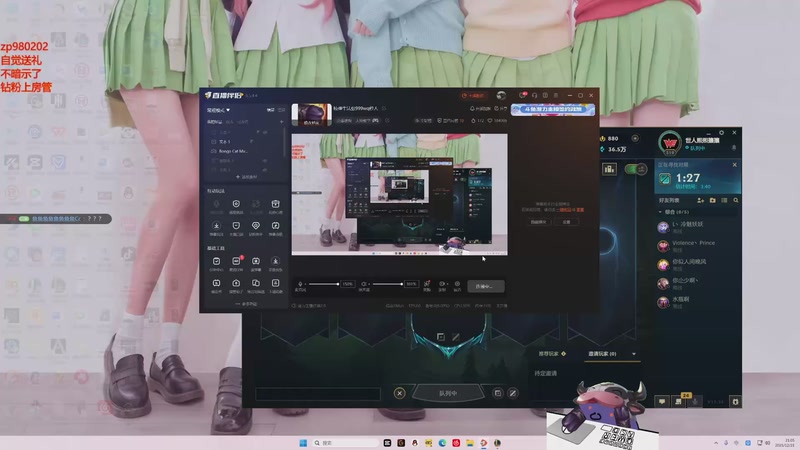This screenshot has height=450, width=800.
Task: Click the list view icon in friends list
Action: coord(724,201)
